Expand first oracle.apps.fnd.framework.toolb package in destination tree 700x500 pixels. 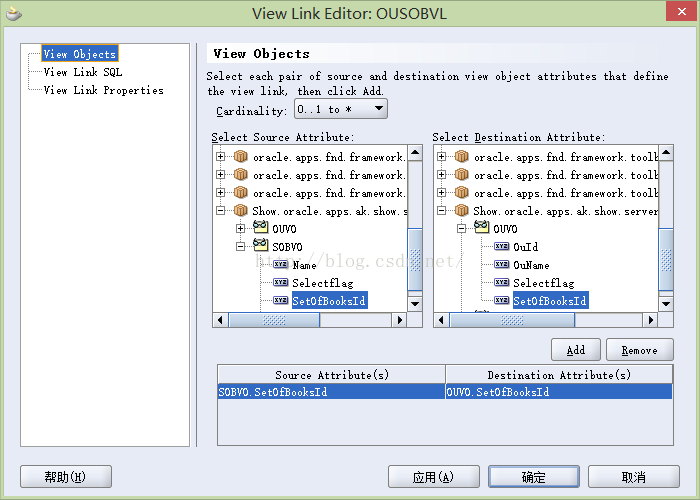pyautogui.click(x=442, y=156)
